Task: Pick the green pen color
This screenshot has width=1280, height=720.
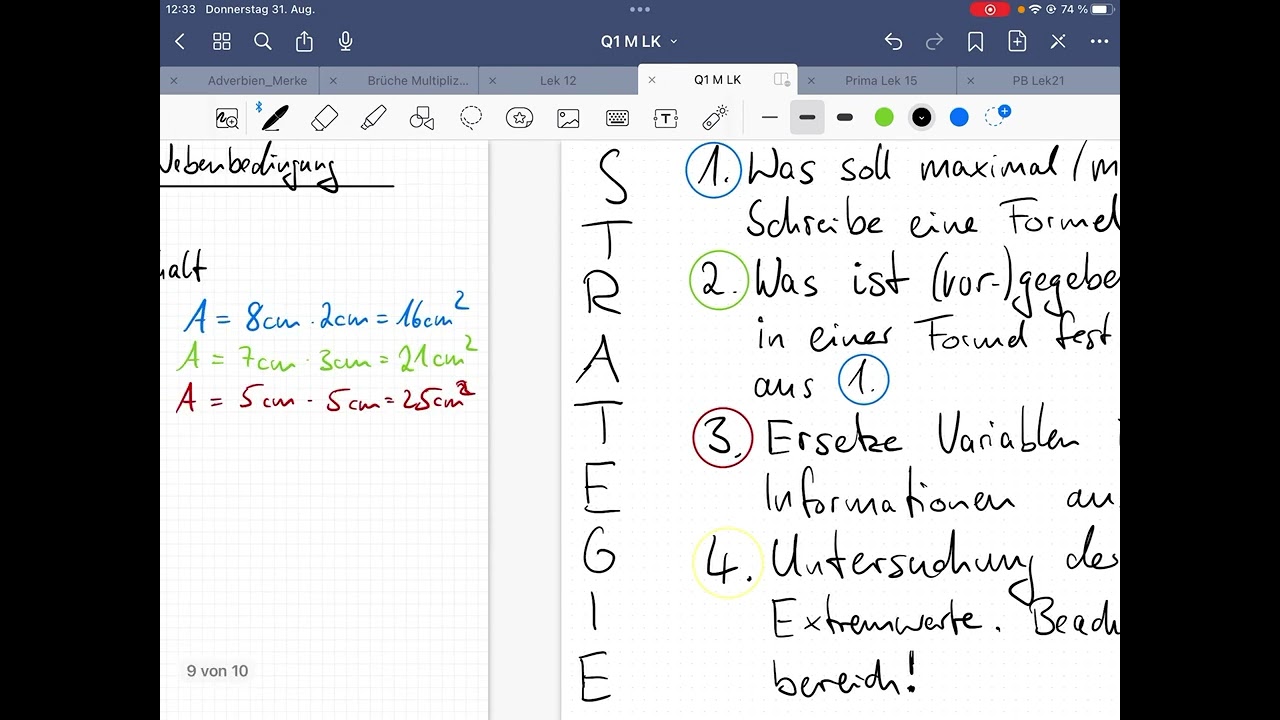Action: (884, 118)
